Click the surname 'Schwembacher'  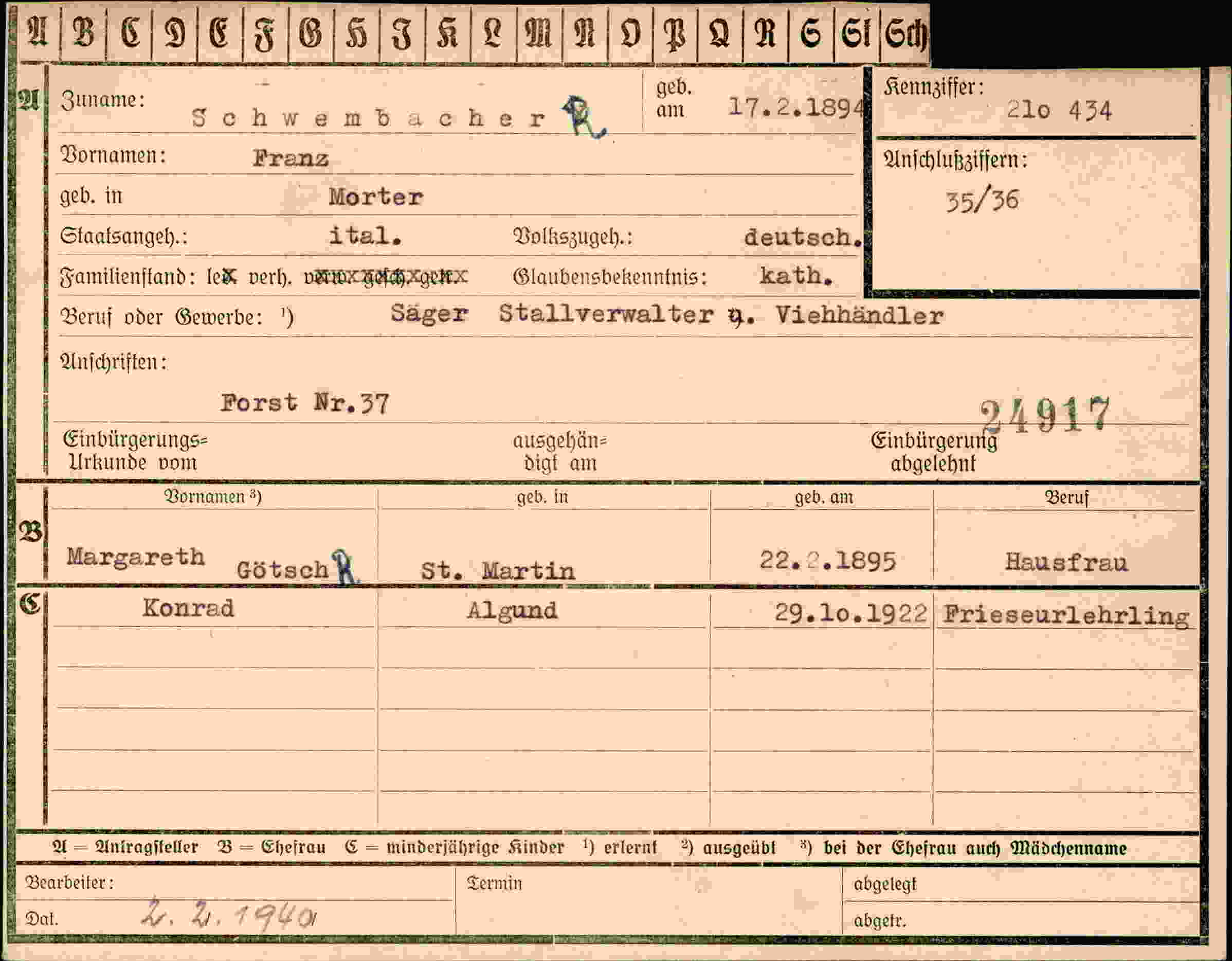(368, 118)
